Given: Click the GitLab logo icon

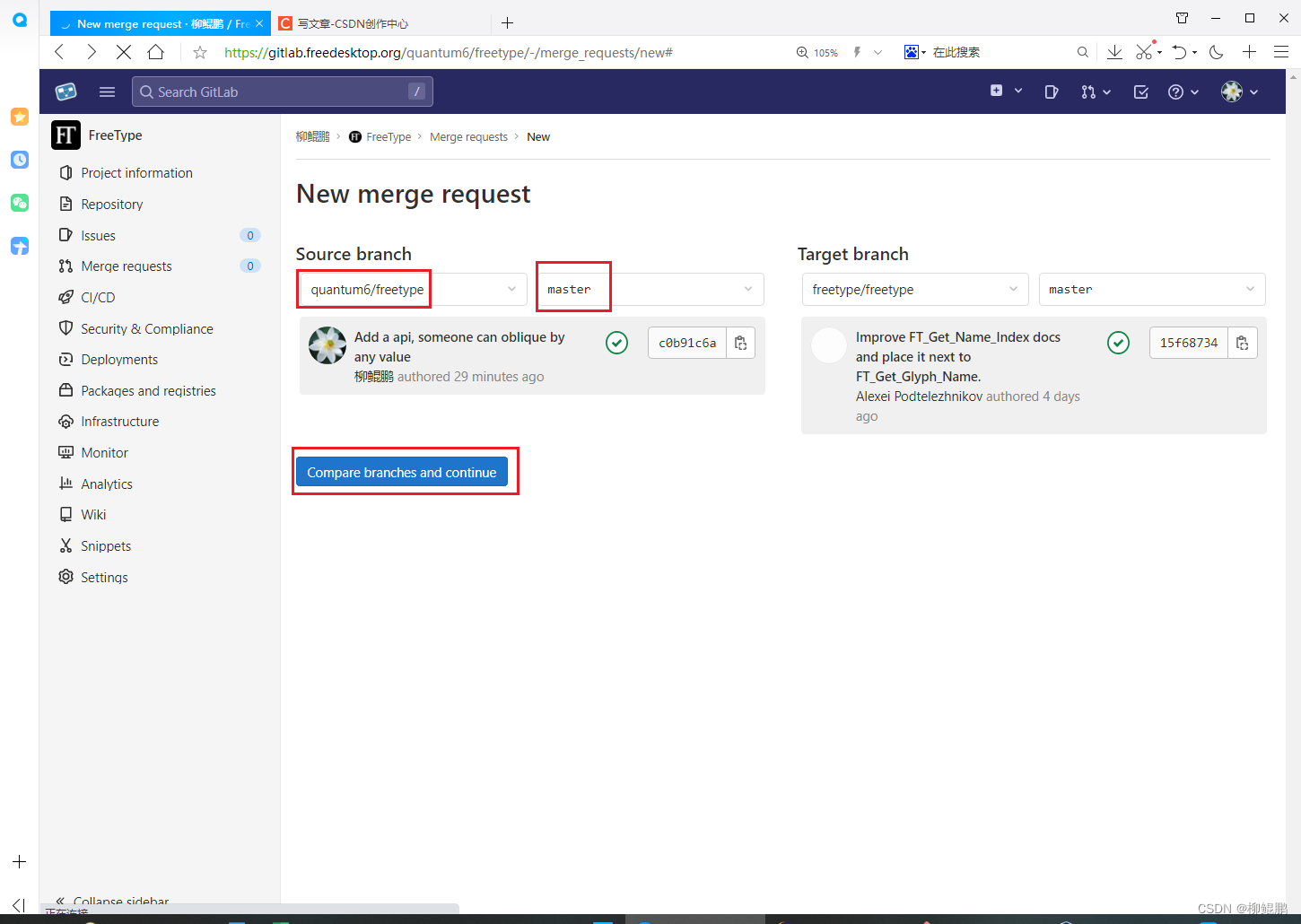Looking at the screenshot, I should (66, 92).
